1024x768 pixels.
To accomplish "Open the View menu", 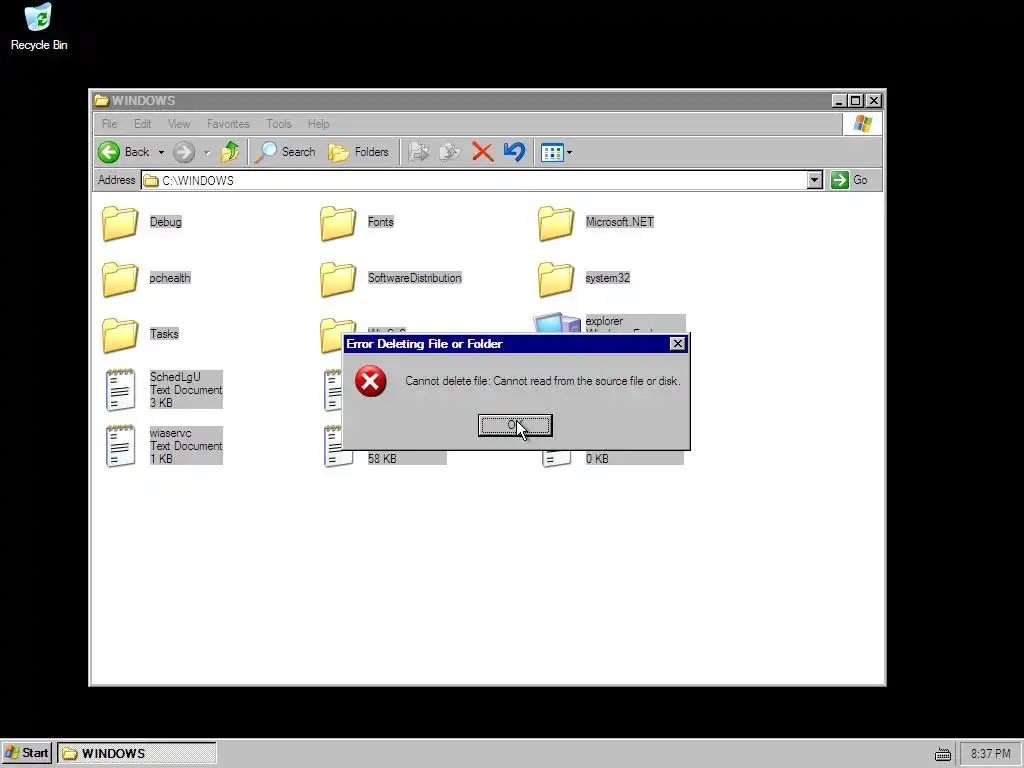I will coord(179,124).
